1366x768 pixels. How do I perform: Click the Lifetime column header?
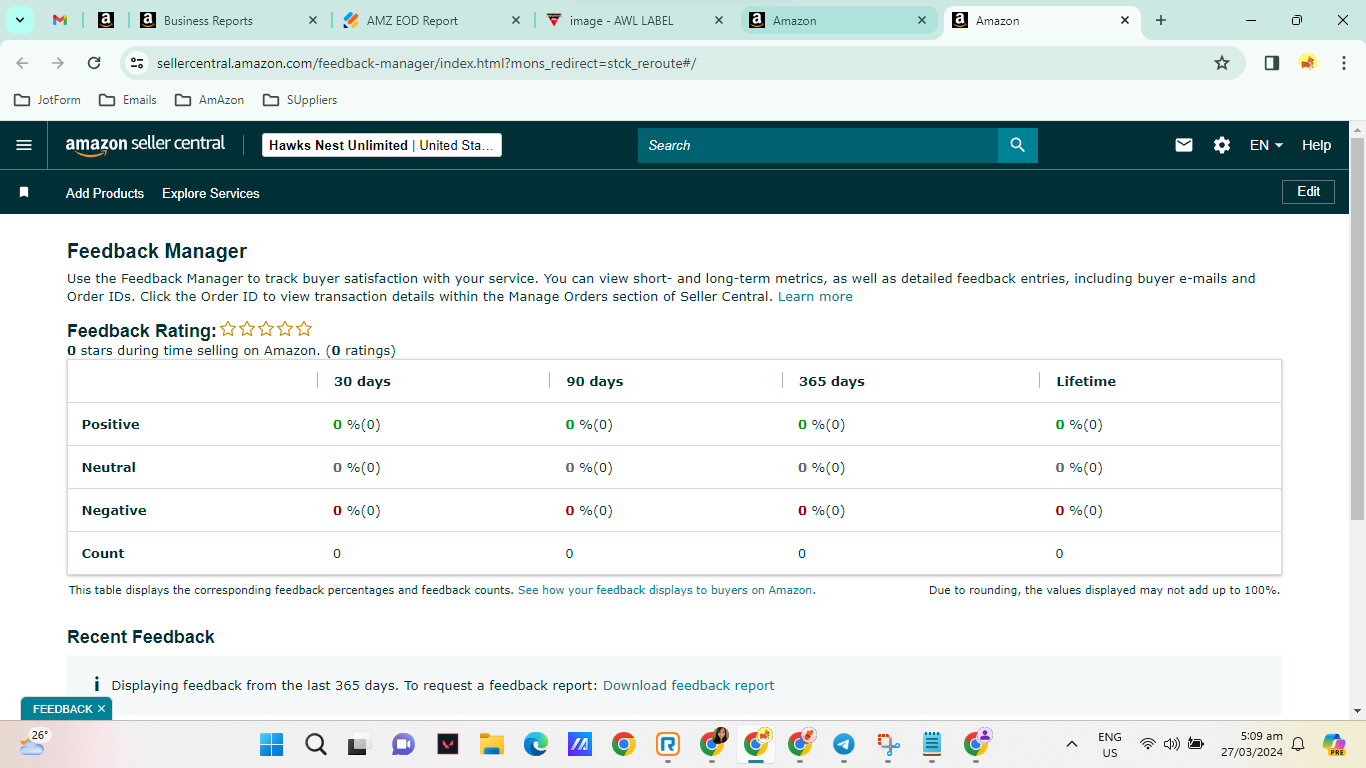[x=1086, y=381]
